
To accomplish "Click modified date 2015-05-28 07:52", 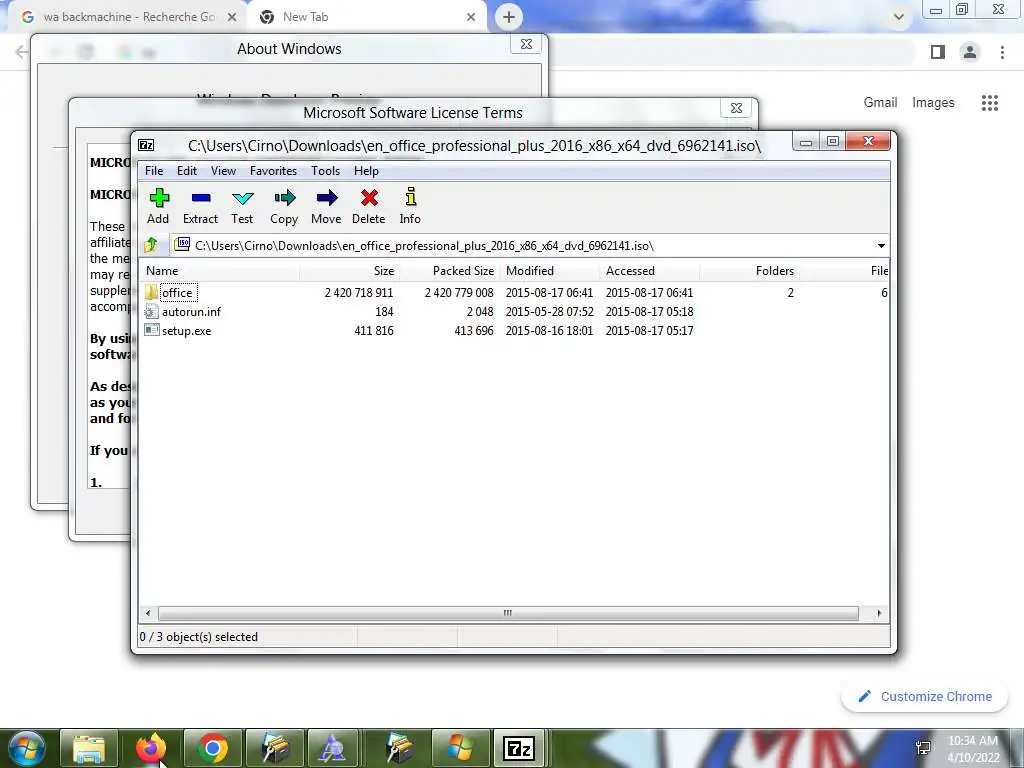I will [x=550, y=312].
